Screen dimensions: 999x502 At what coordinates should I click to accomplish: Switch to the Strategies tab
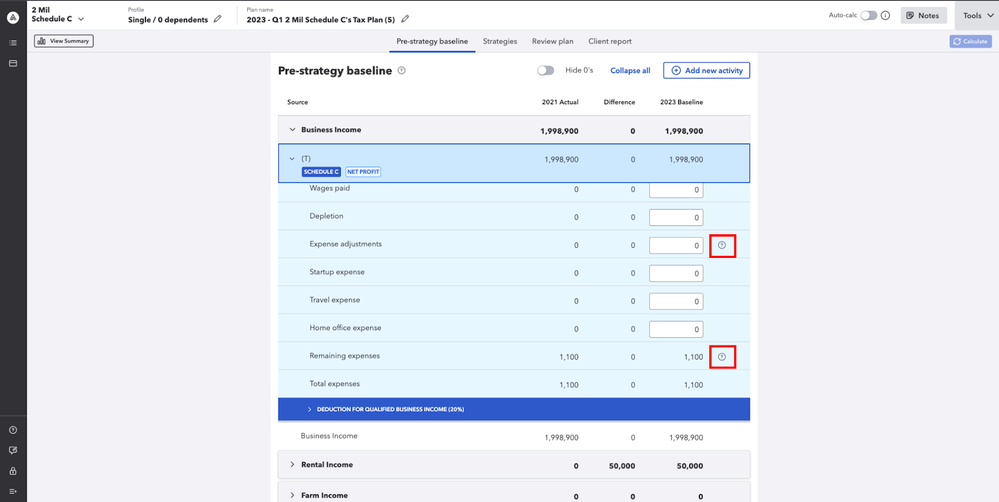(x=500, y=42)
